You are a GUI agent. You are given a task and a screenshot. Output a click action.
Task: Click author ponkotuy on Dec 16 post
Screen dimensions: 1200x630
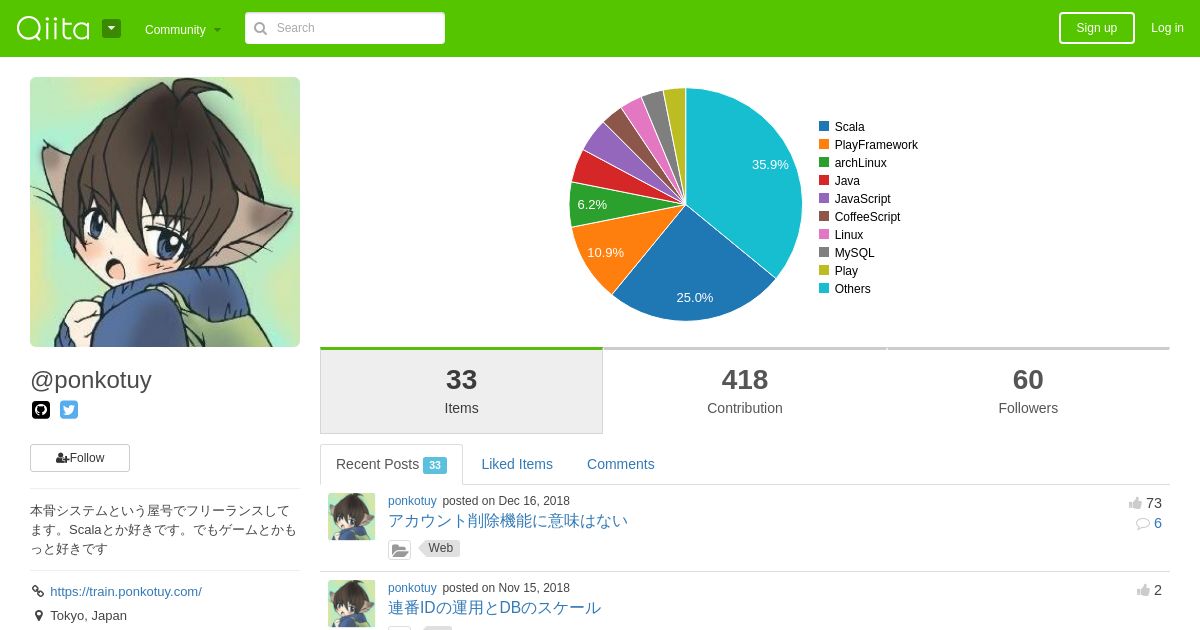[x=412, y=501]
